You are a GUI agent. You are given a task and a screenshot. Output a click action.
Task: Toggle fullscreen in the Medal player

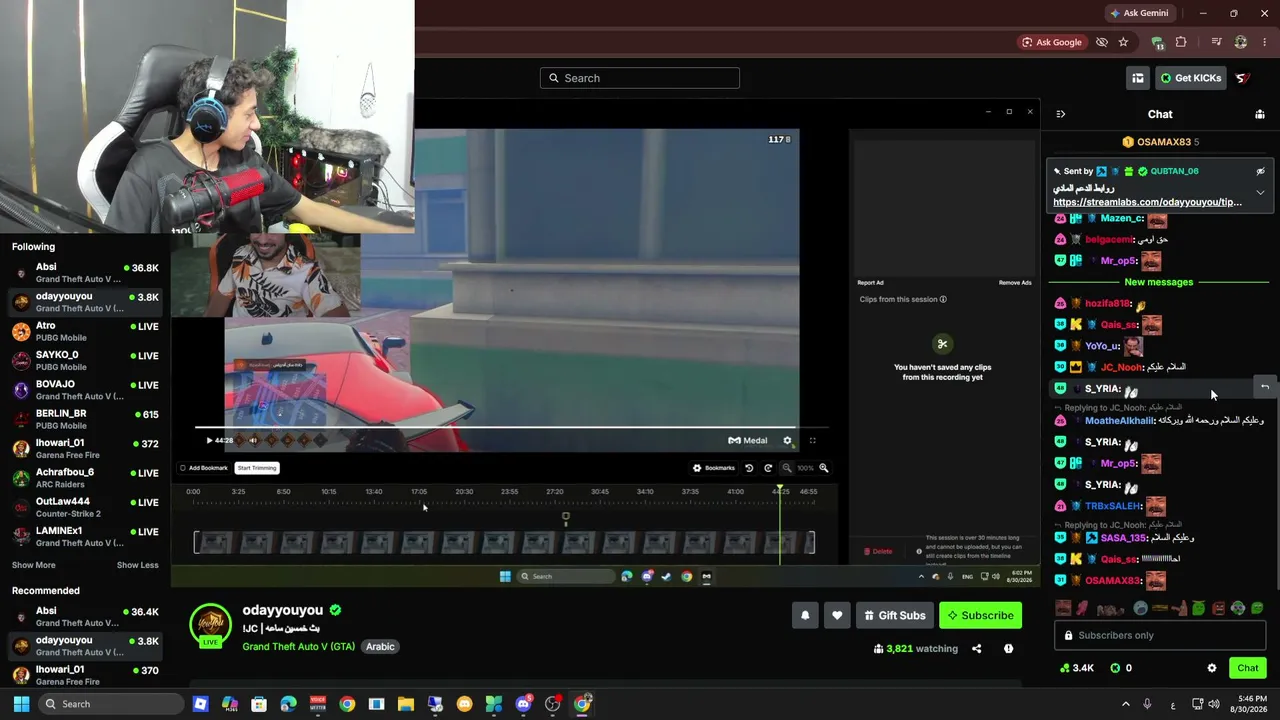812,440
